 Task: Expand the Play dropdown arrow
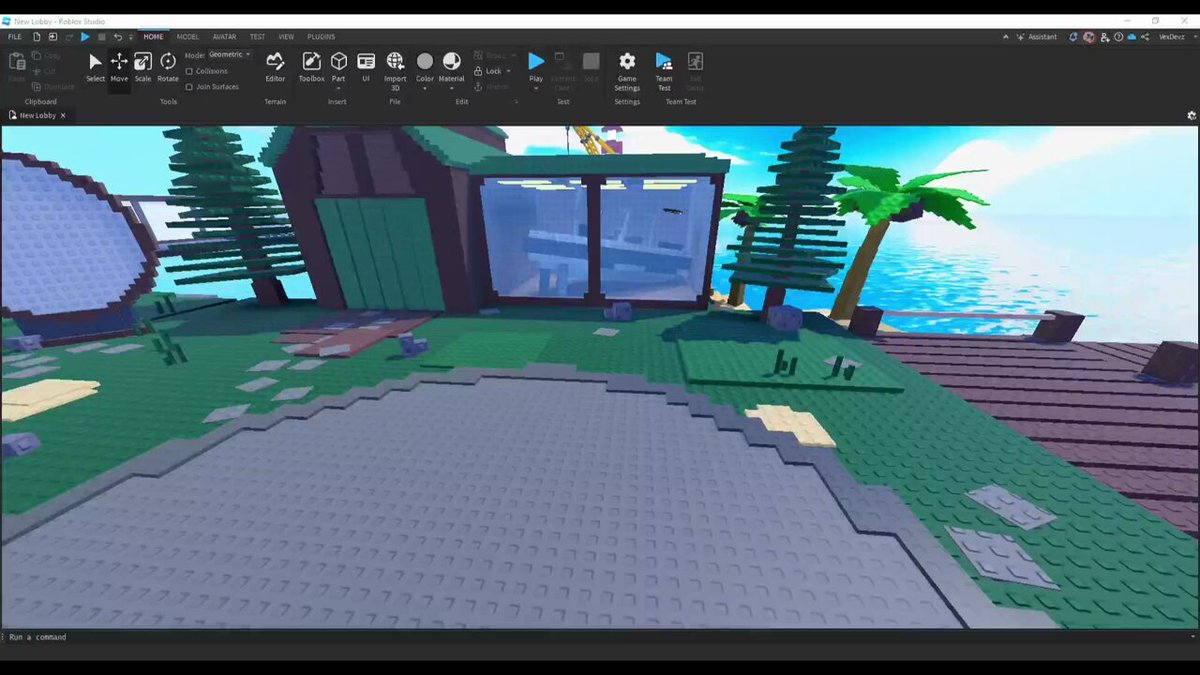click(536, 88)
